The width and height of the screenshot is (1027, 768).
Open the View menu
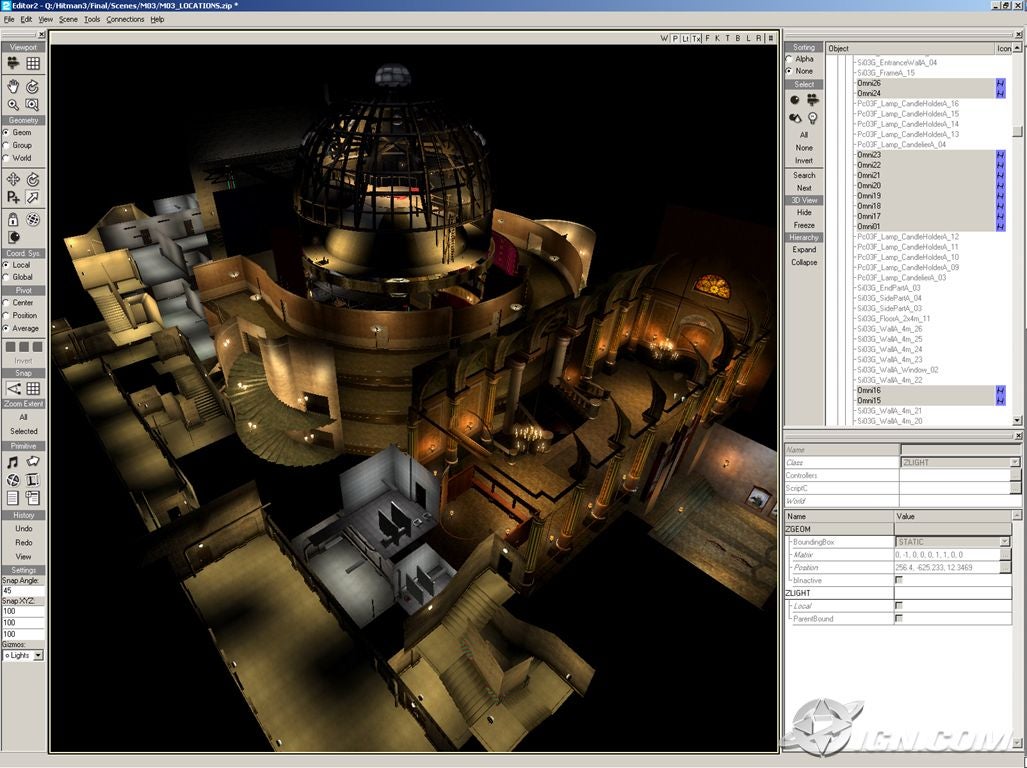[46, 20]
